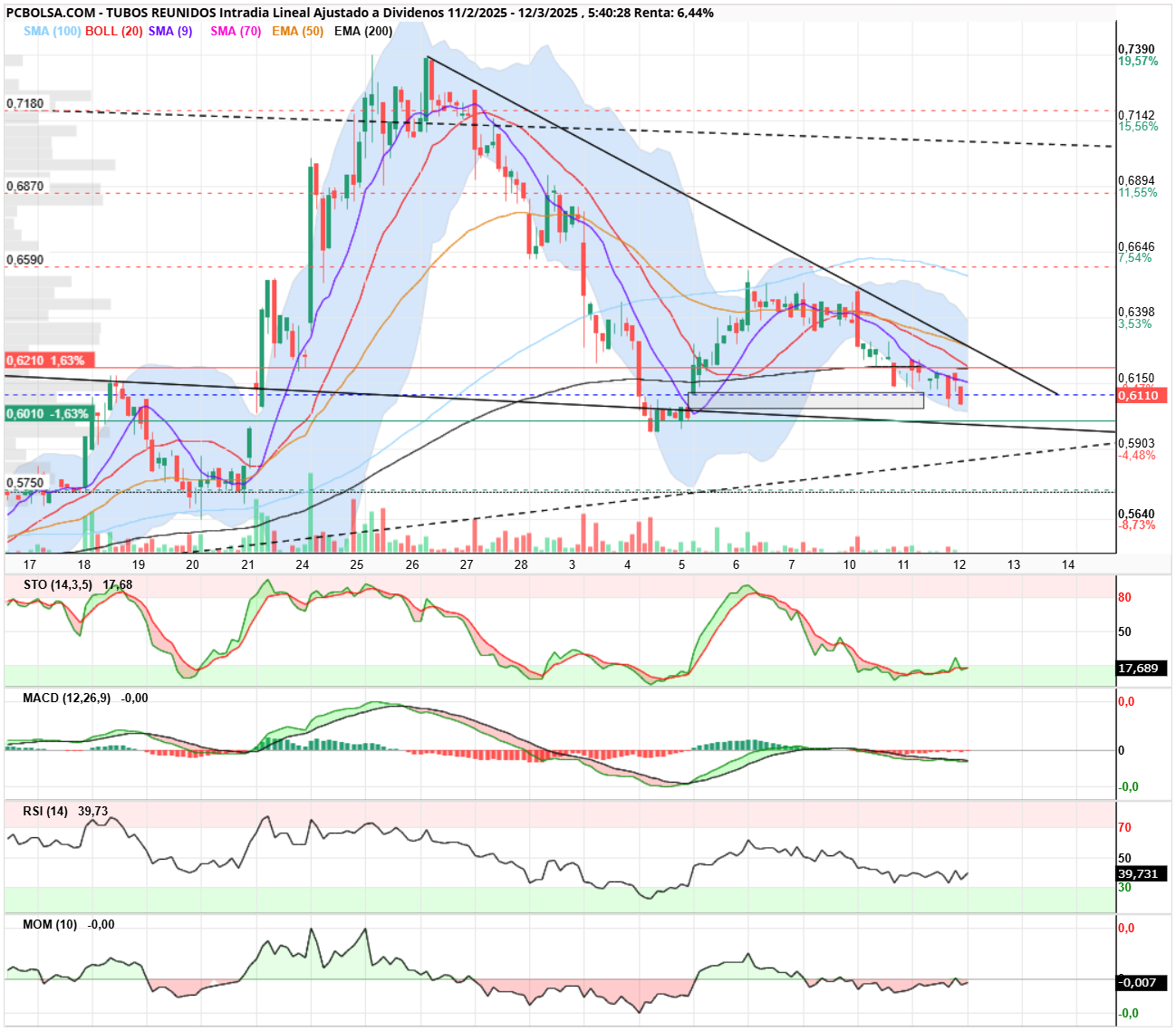The width and height of the screenshot is (1176, 1031).
Task: Click date label 10 on time axis
Action: pos(849,564)
